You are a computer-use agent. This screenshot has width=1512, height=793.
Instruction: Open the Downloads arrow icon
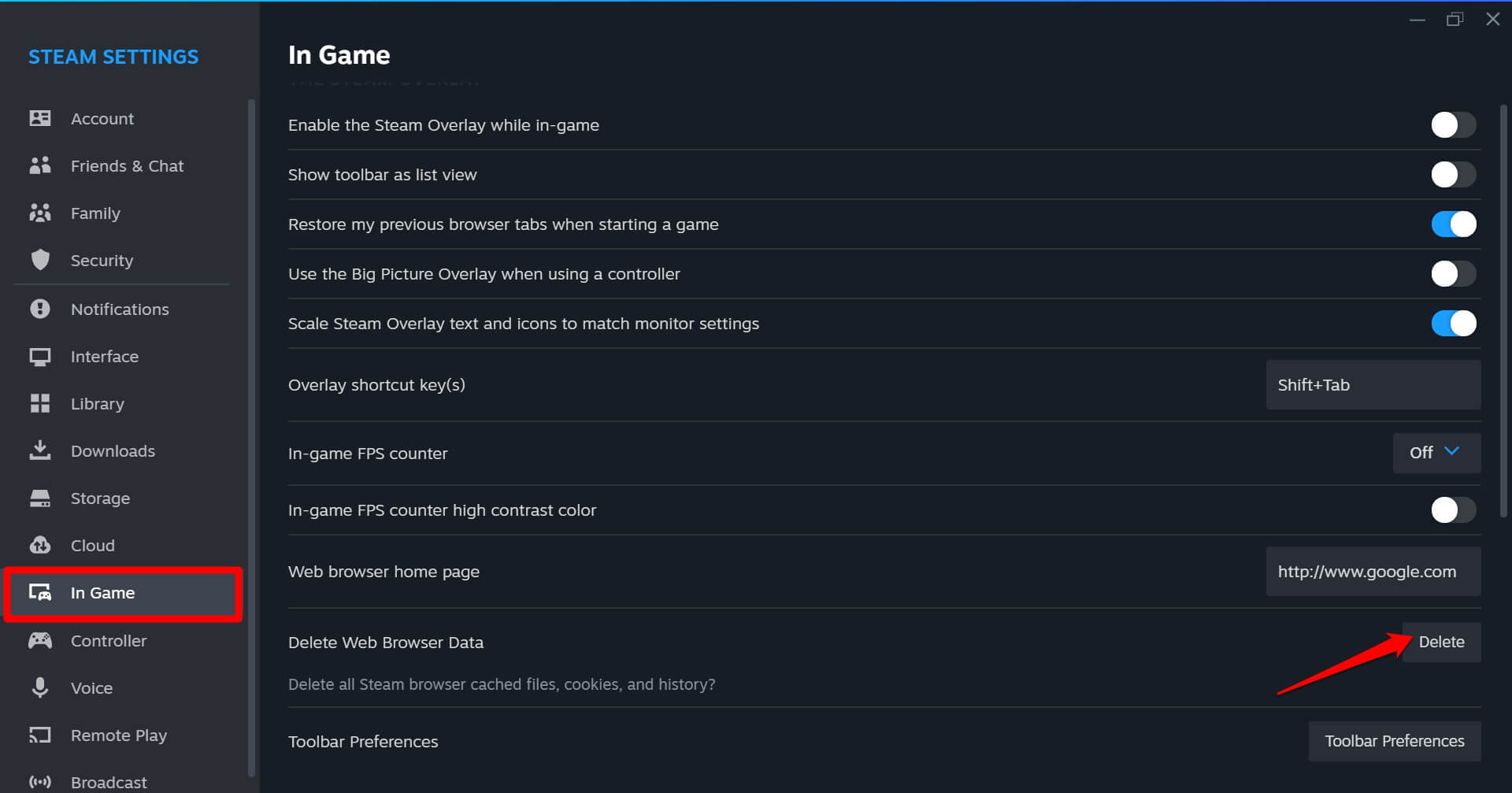pyautogui.click(x=40, y=451)
